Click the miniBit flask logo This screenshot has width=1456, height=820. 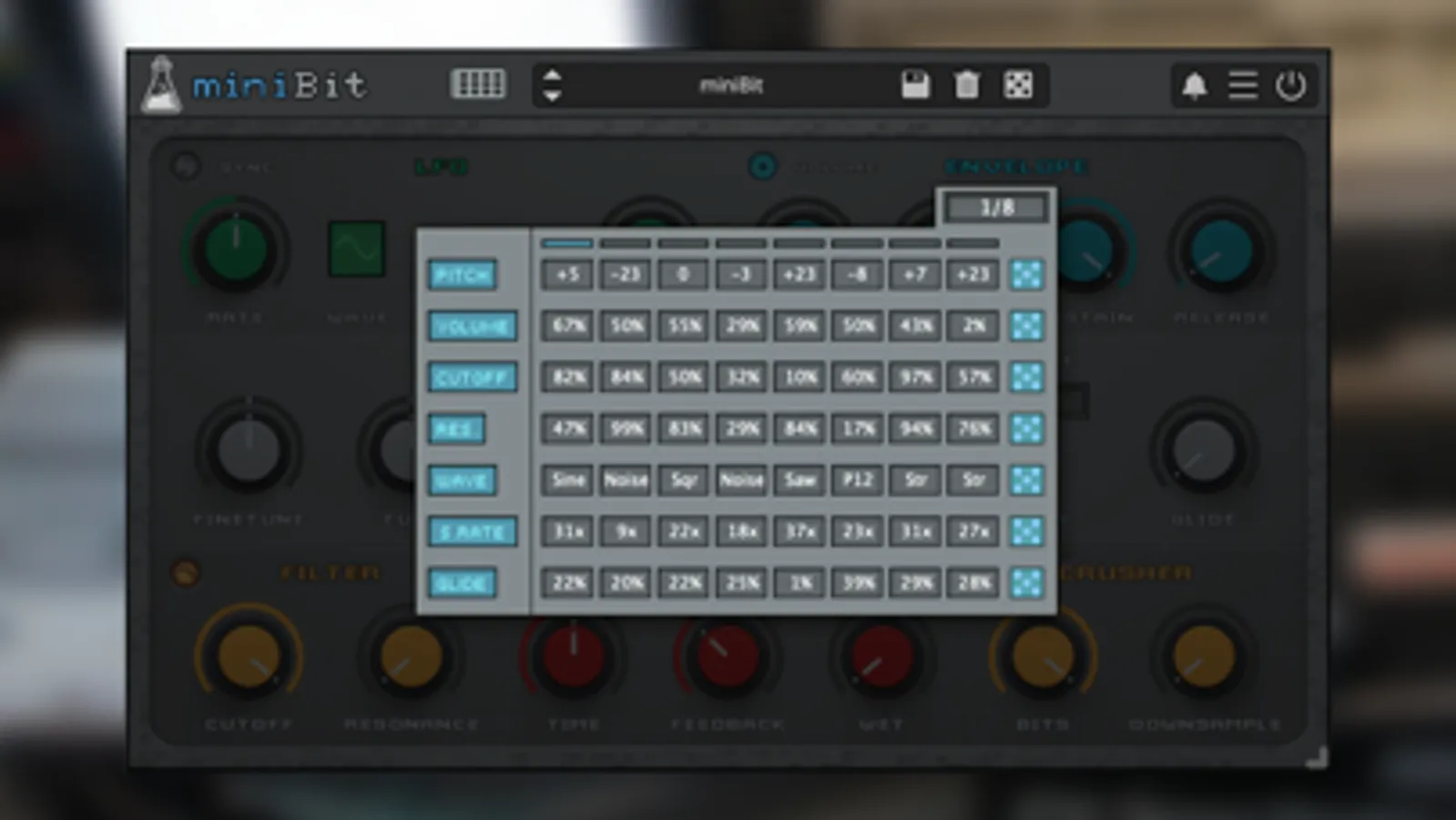161,85
